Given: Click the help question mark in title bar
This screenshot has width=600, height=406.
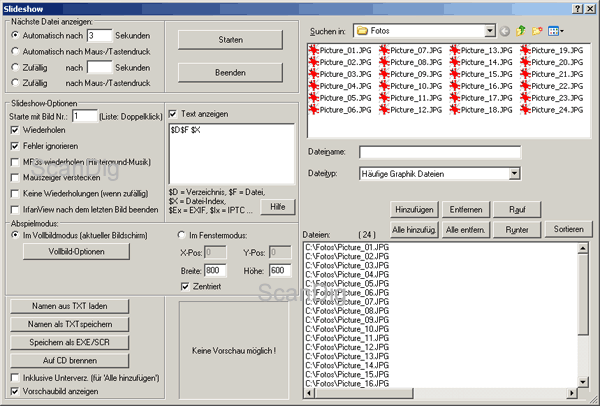Looking at the screenshot, I should [578, 7].
